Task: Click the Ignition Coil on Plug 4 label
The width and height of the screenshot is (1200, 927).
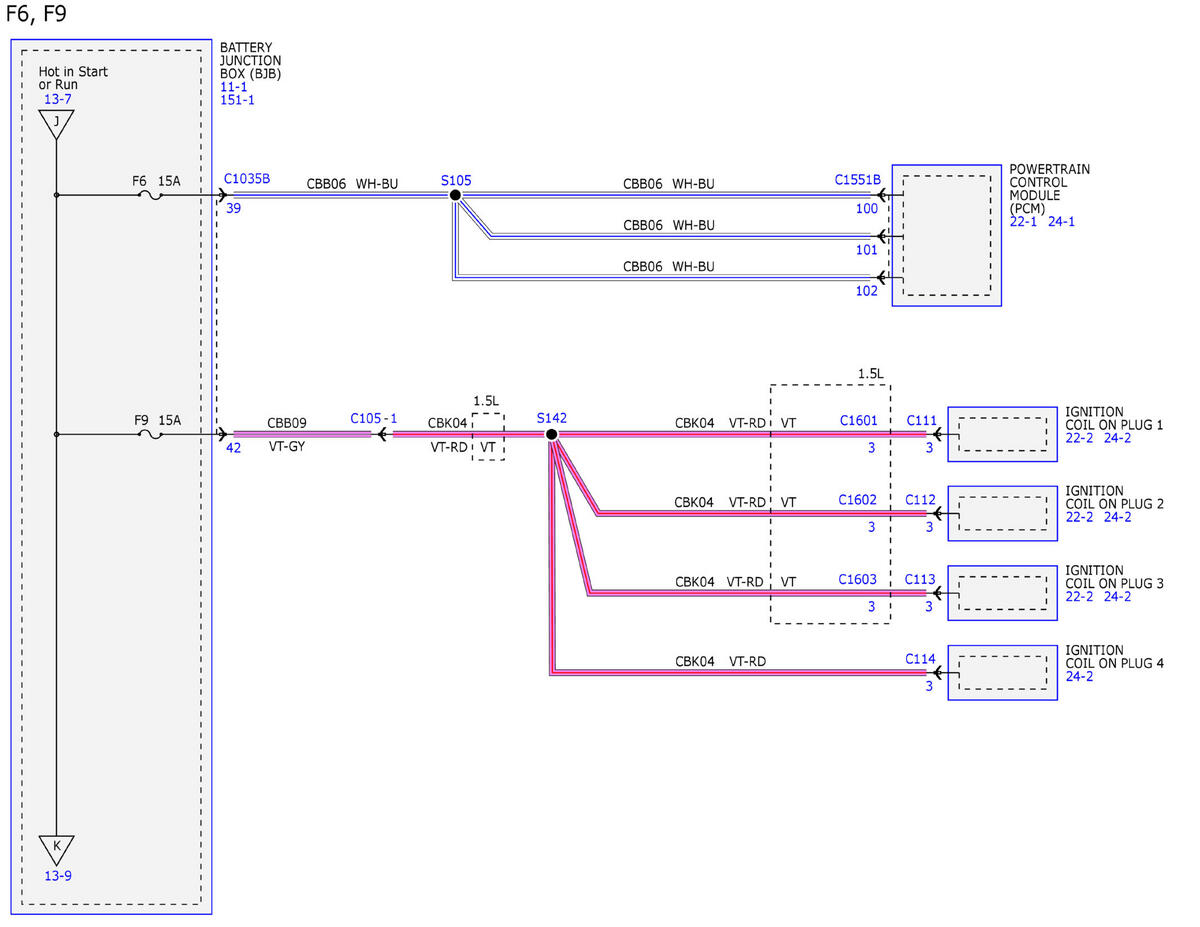Action: (1115, 656)
